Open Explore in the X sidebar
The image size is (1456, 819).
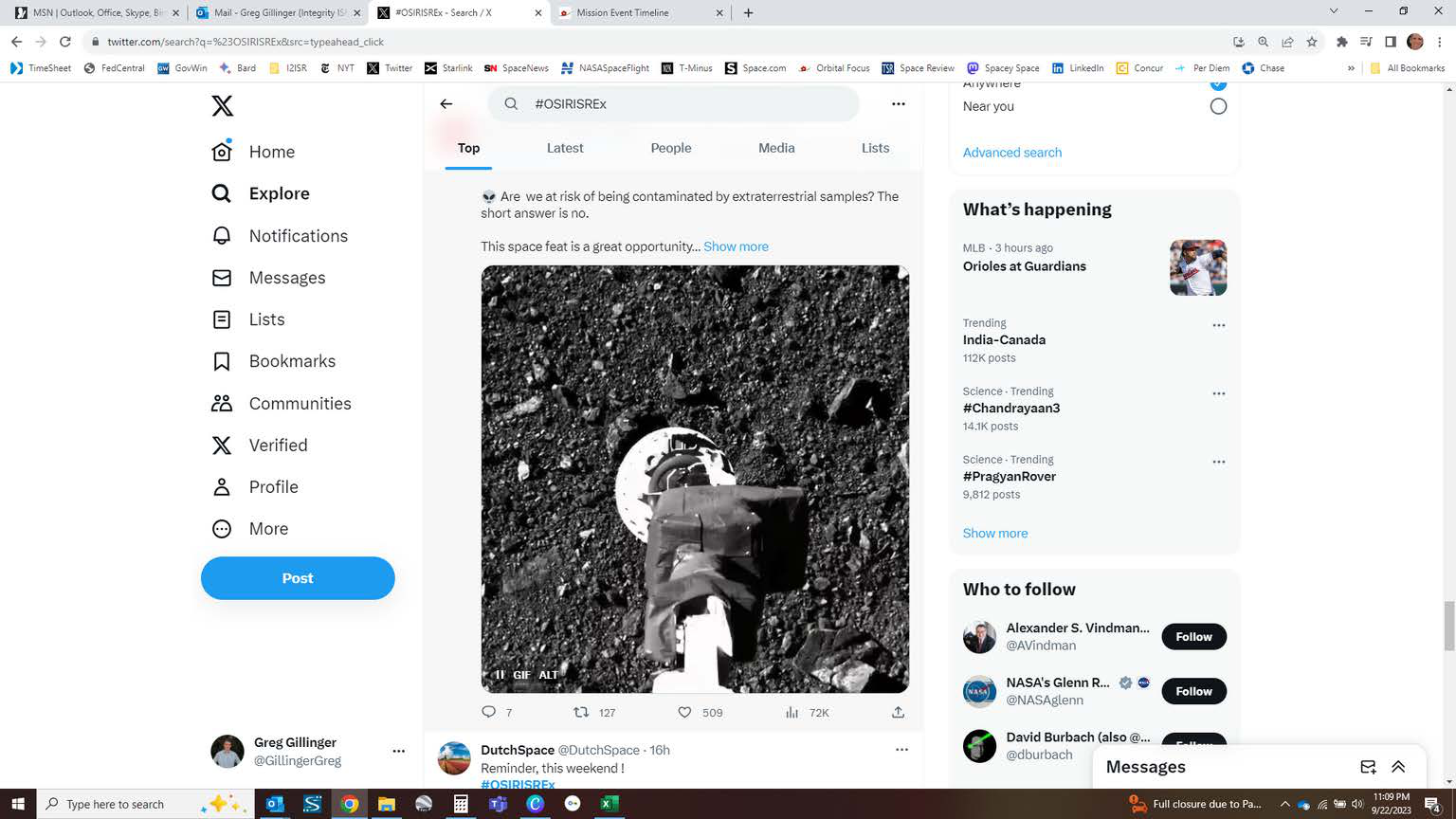coord(261,193)
